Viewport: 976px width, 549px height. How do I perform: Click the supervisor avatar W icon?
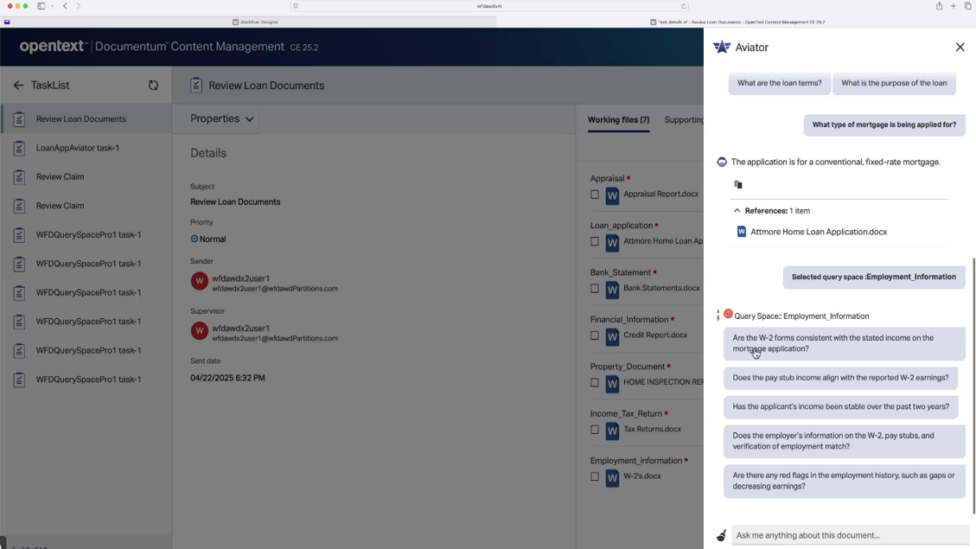coord(199,331)
